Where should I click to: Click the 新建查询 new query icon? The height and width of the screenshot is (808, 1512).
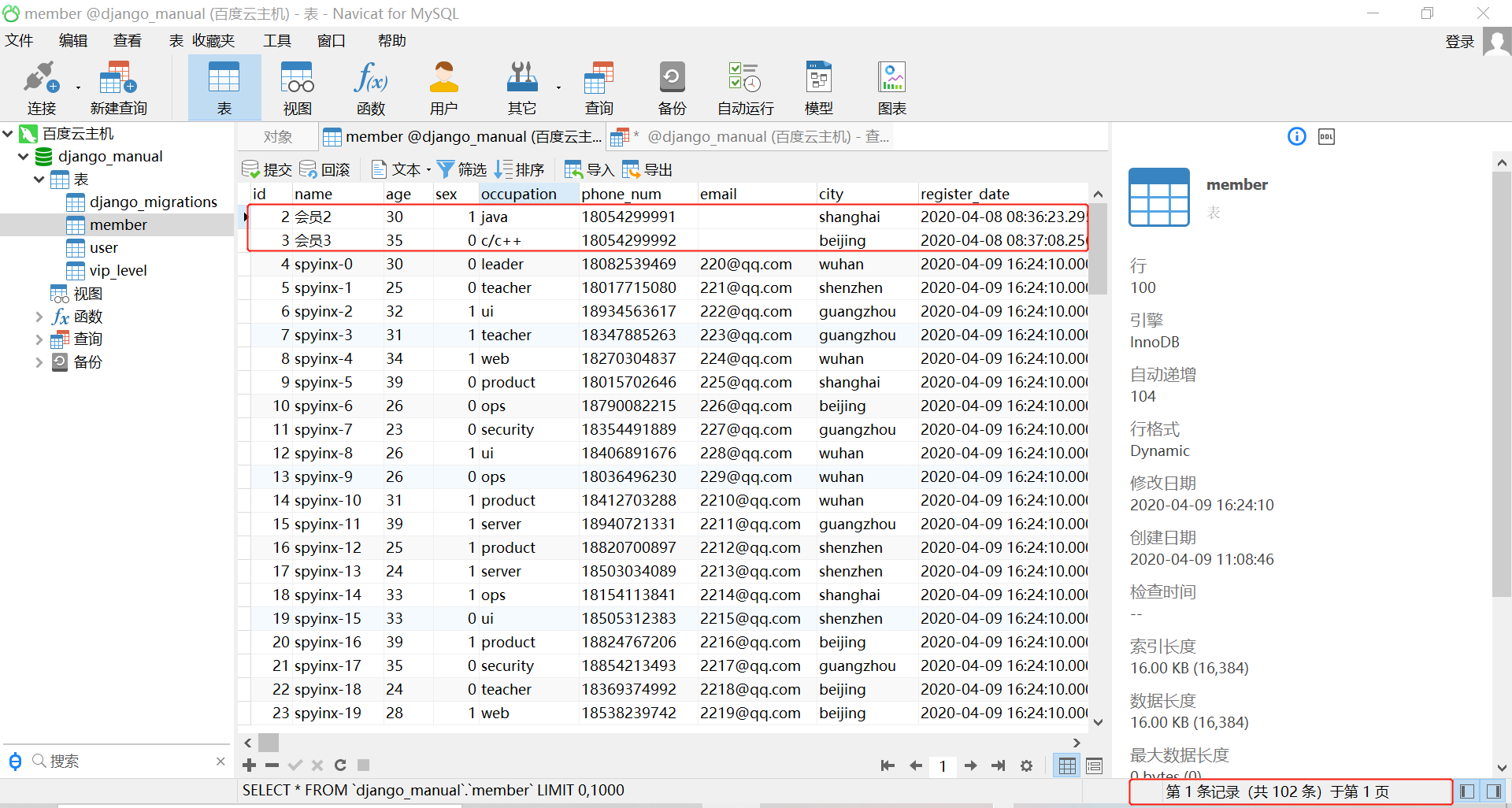click(x=118, y=87)
